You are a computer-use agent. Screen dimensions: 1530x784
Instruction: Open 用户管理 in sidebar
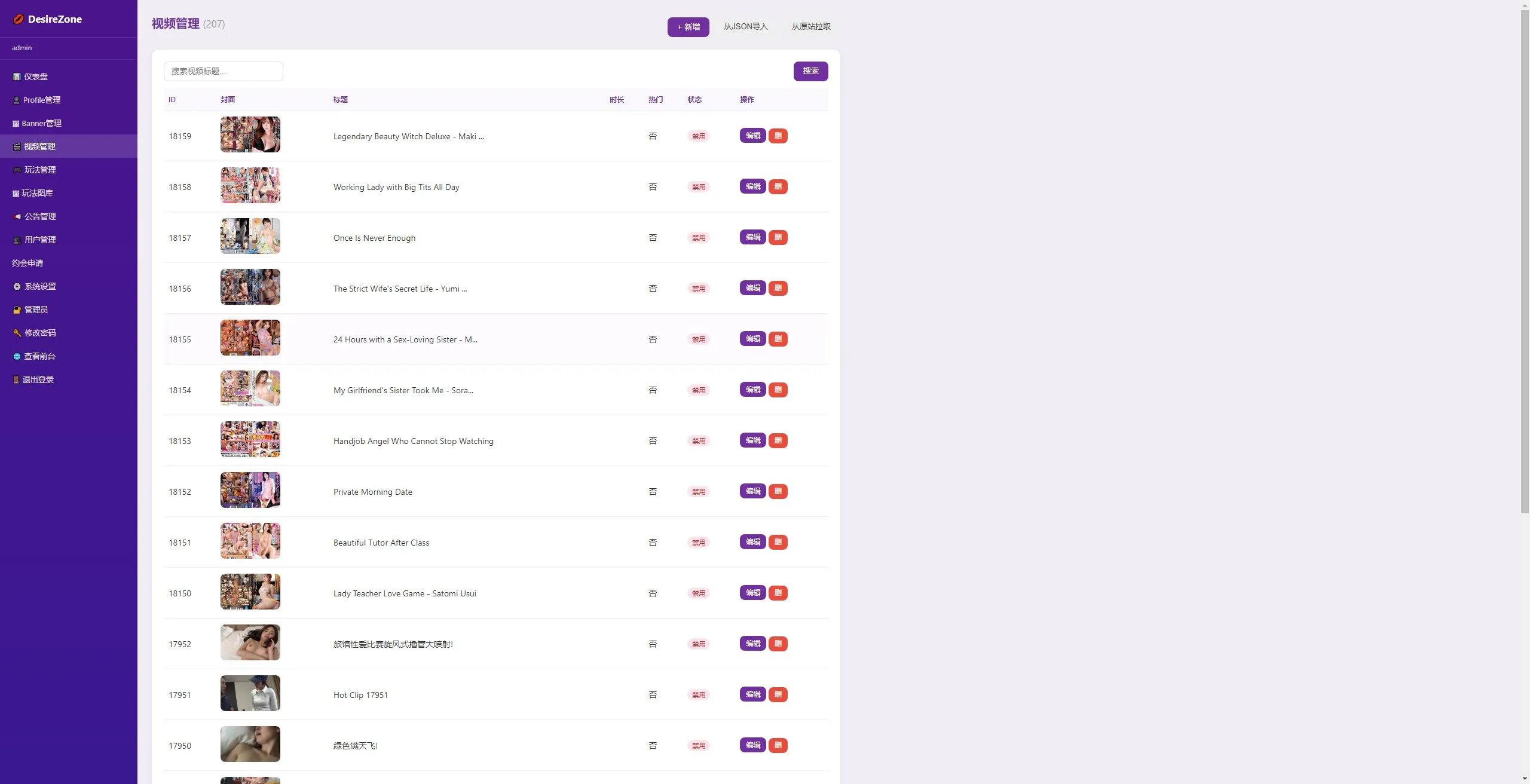(x=69, y=240)
